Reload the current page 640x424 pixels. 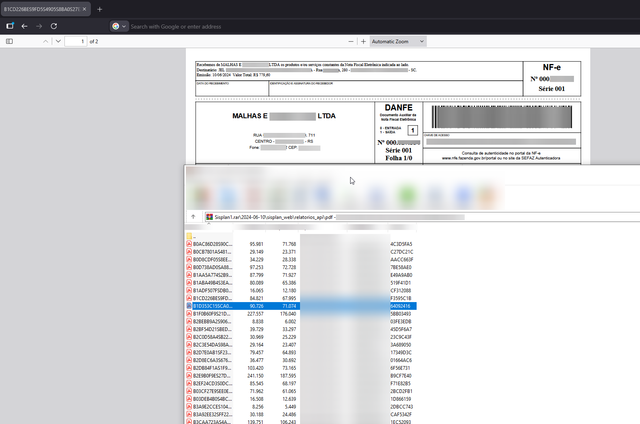point(54,26)
